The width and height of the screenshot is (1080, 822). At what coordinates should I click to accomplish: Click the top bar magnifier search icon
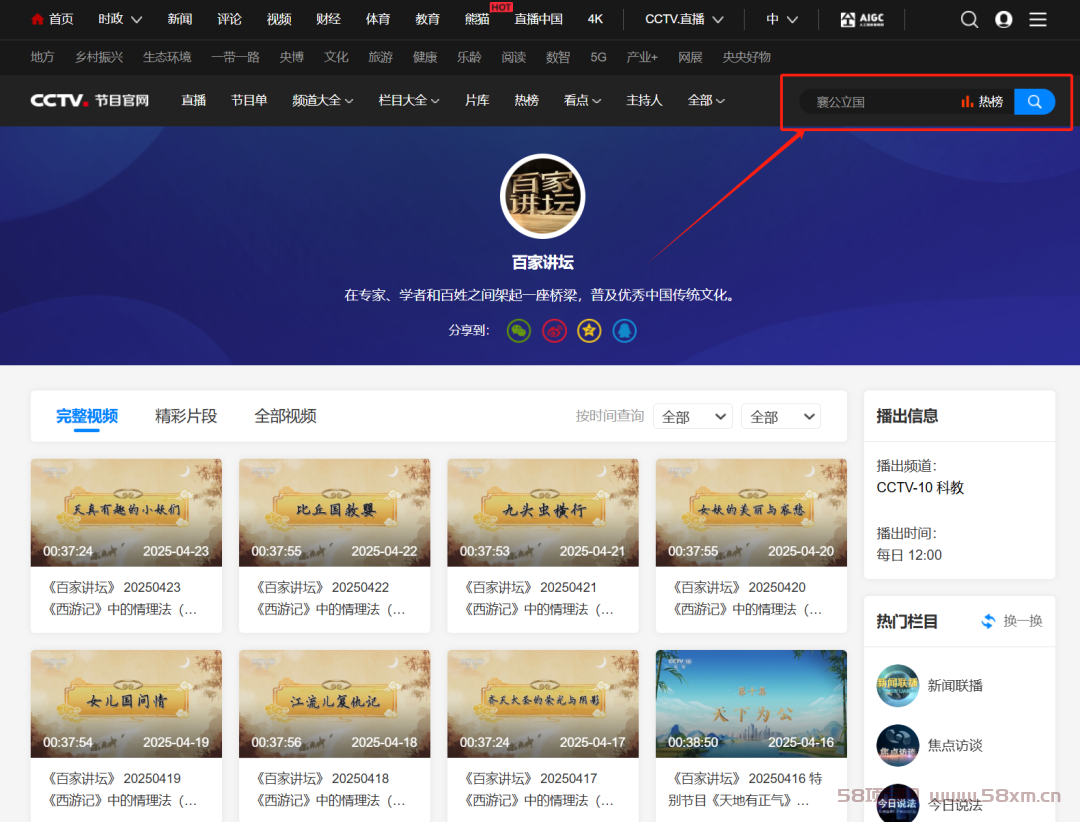click(x=969, y=19)
